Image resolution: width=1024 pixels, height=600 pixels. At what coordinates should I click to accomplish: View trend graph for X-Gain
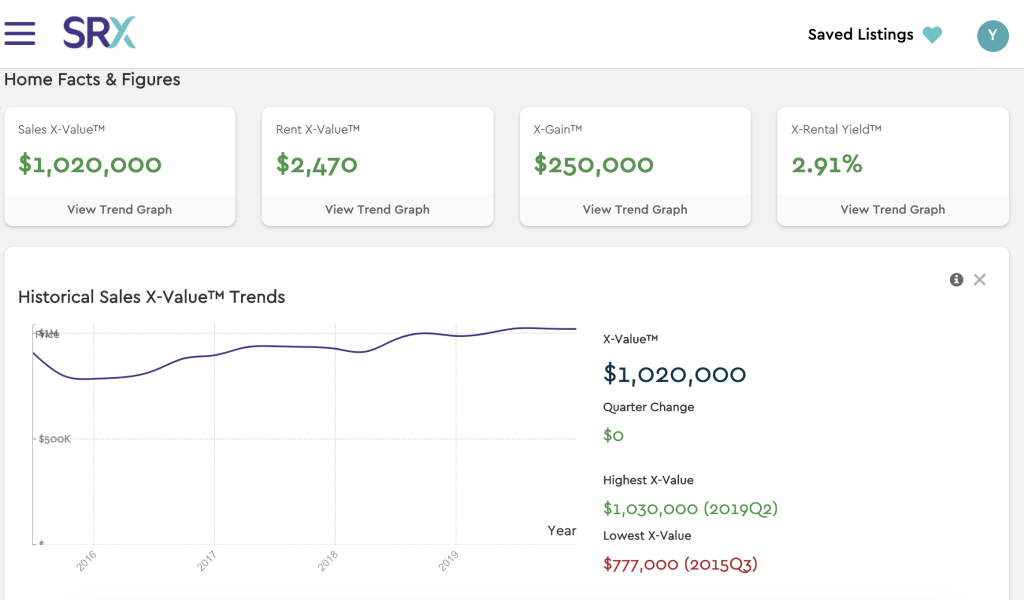(634, 210)
